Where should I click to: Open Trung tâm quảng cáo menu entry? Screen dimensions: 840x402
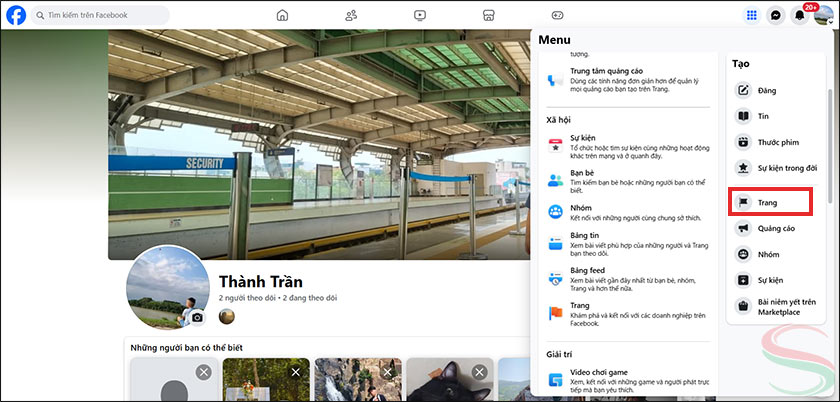coord(628,80)
